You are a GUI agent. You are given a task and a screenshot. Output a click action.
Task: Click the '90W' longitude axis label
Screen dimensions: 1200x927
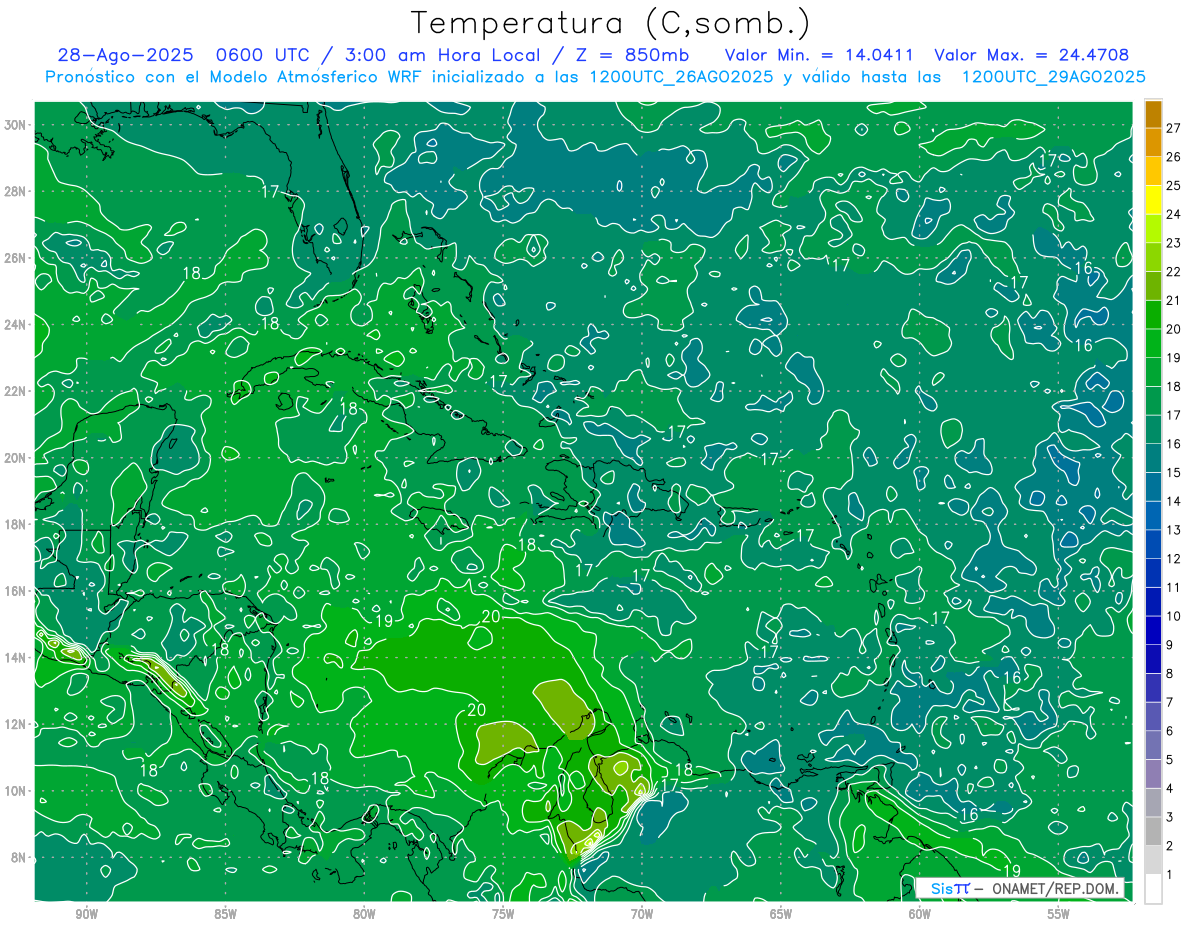pyautogui.click(x=86, y=914)
